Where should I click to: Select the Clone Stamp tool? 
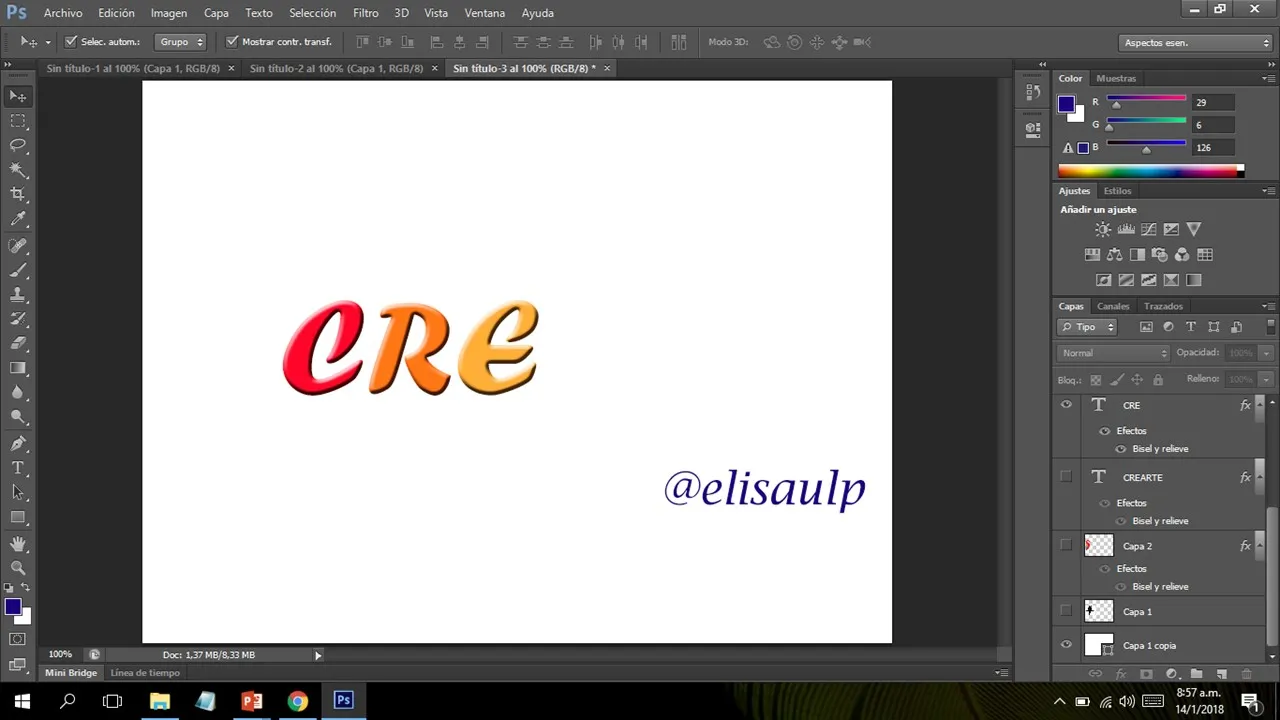click(x=18, y=295)
